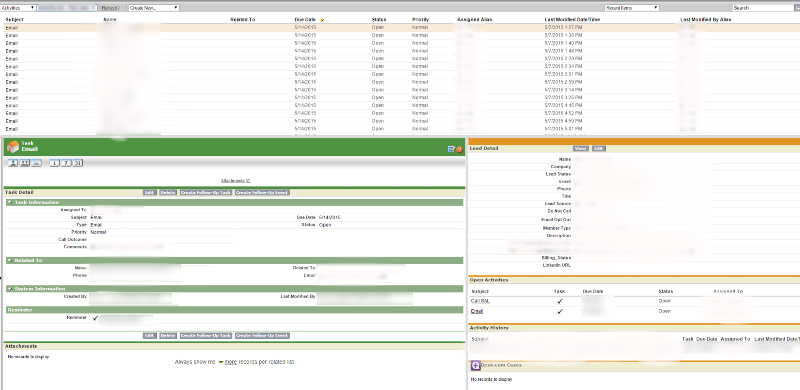Click the Due Date sort arrow icon
The width and height of the screenshot is (800, 390).
321,20
